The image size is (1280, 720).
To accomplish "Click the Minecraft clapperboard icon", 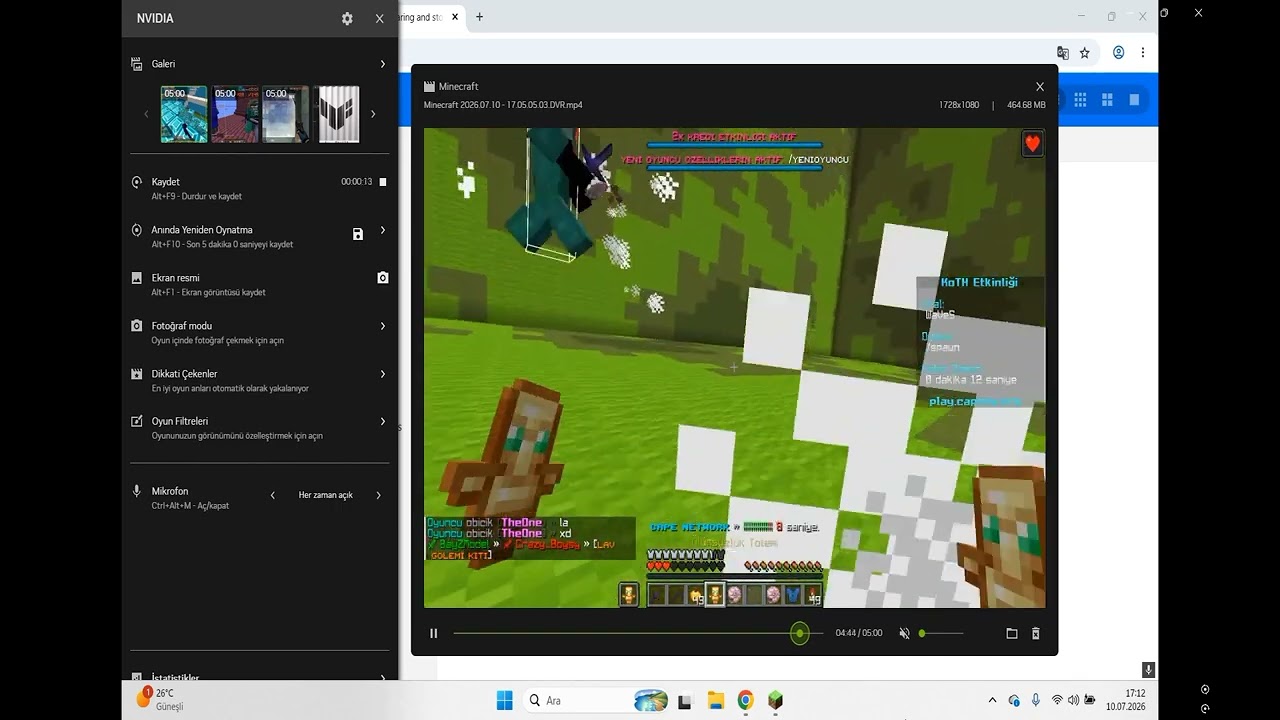I will [x=429, y=87].
